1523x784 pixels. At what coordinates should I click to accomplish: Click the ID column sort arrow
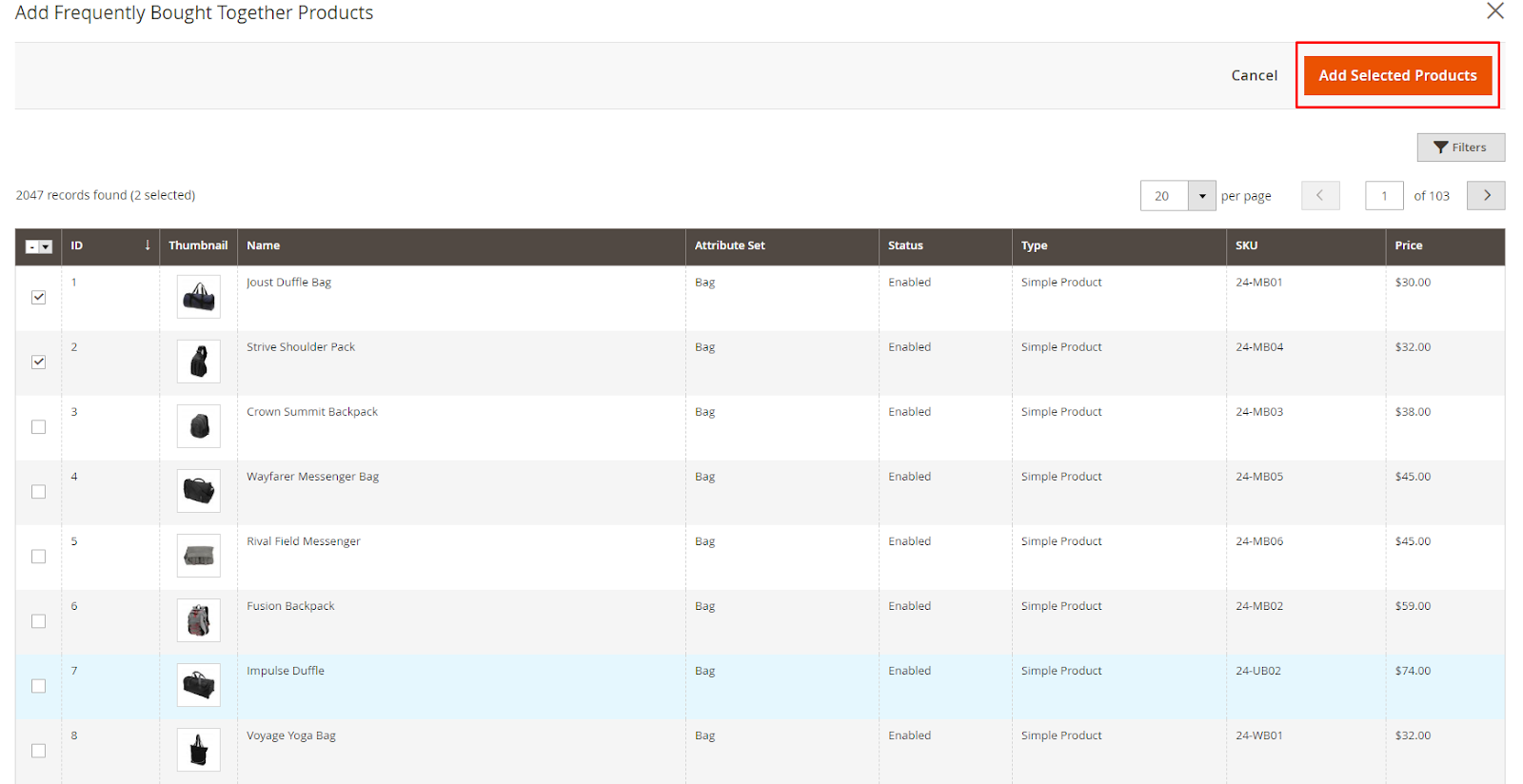point(148,245)
